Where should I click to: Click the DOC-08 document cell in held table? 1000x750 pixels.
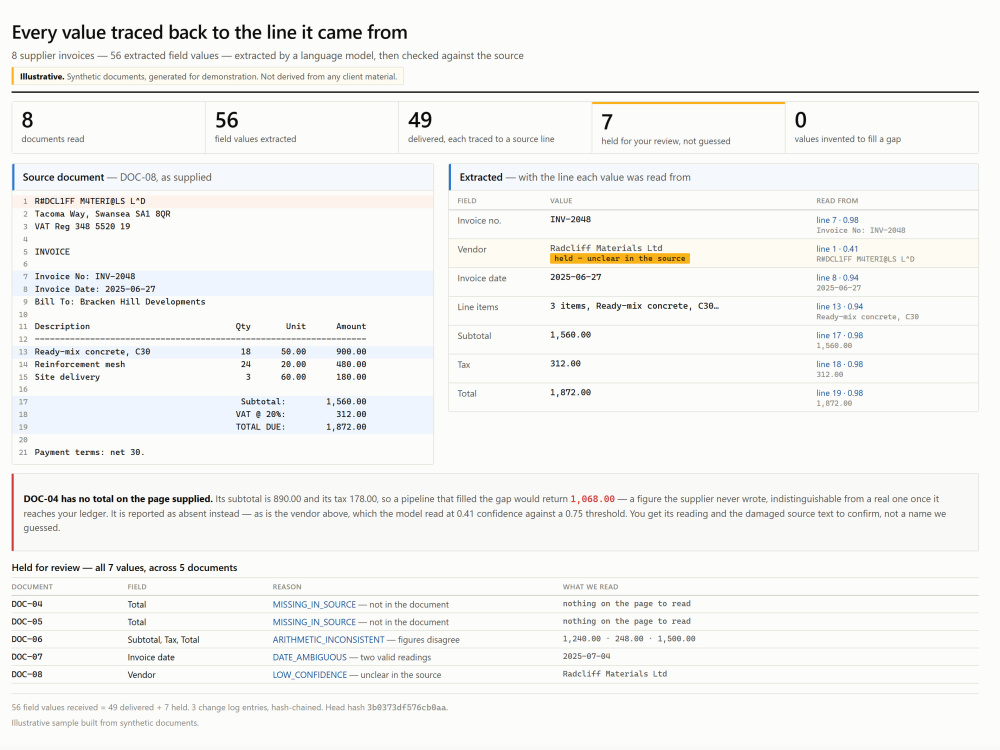coord(27,674)
